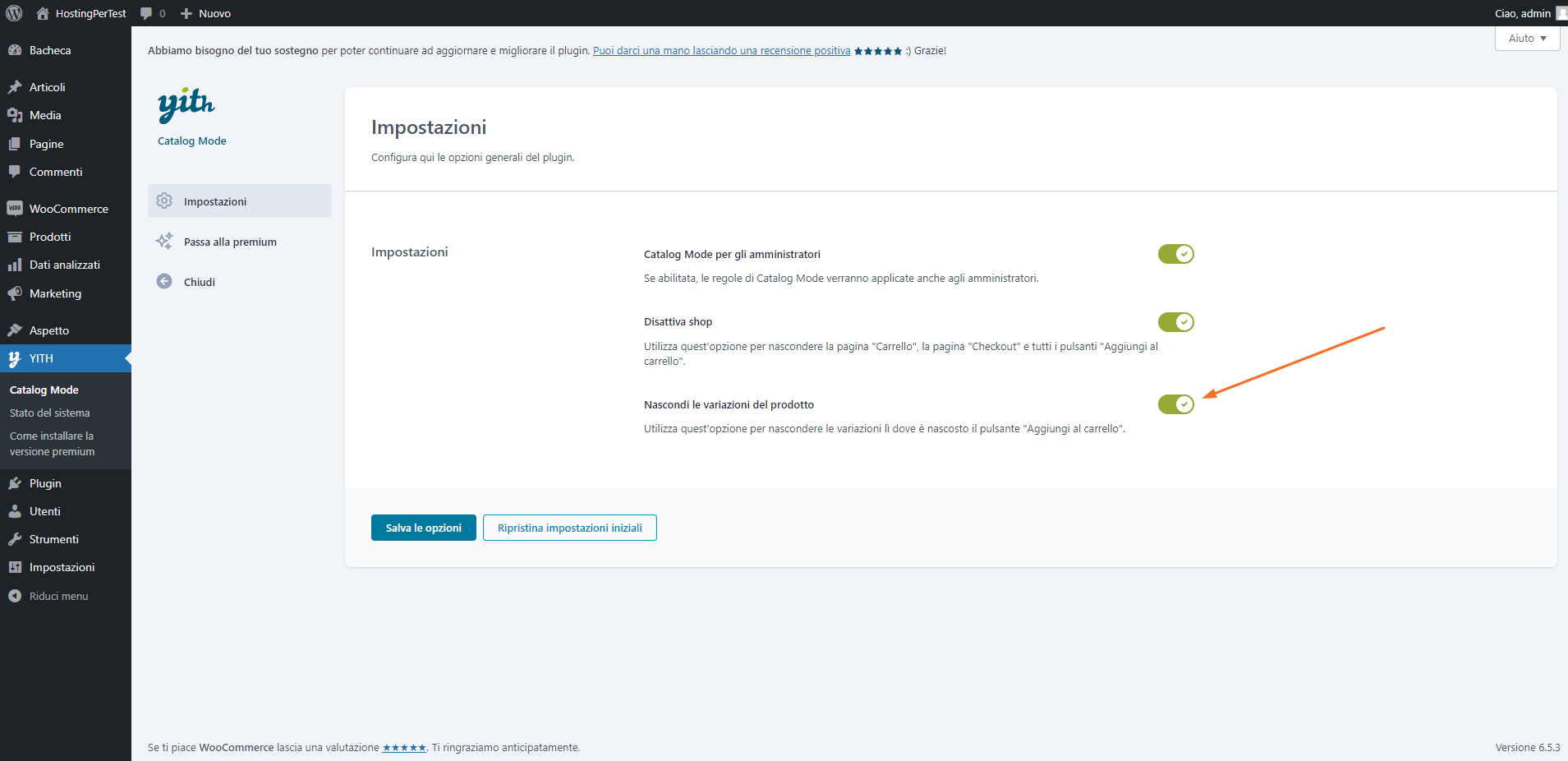Toggle the Disattiva shop switch

coord(1175,322)
